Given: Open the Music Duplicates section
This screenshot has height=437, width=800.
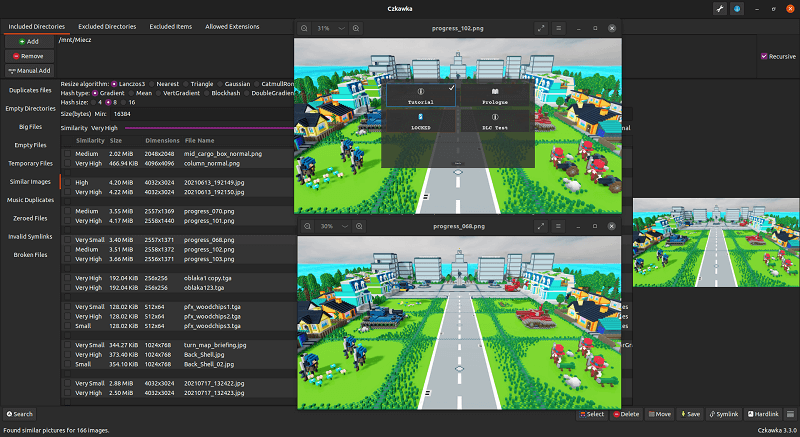Looking at the screenshot, I should [29, 199].
